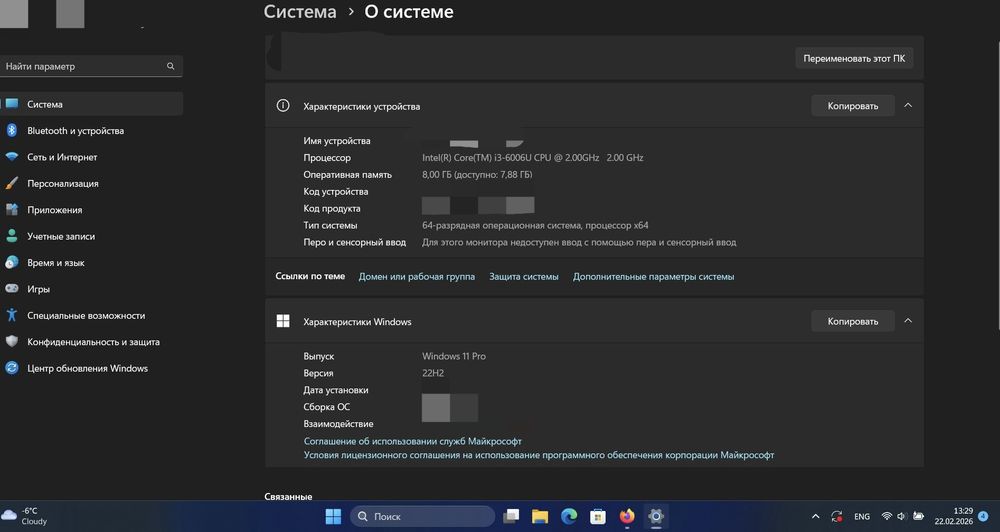
Task: Open the Windows Start menu
Action: pyautogui.click(x=334, y=517)
